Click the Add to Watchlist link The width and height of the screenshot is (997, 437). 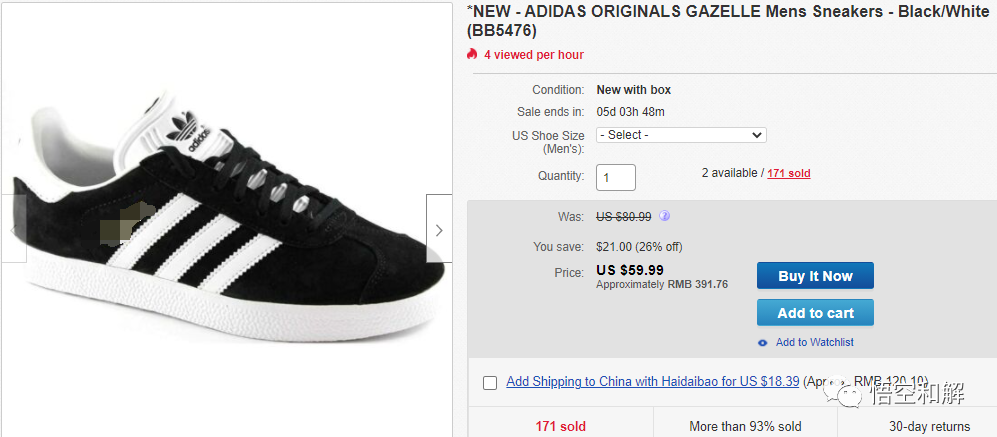(x=814, y=342)
